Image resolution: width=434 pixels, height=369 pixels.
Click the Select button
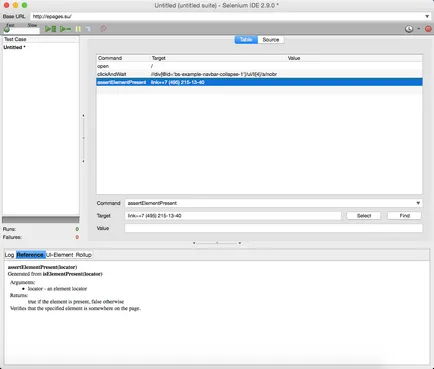(364, 216)
